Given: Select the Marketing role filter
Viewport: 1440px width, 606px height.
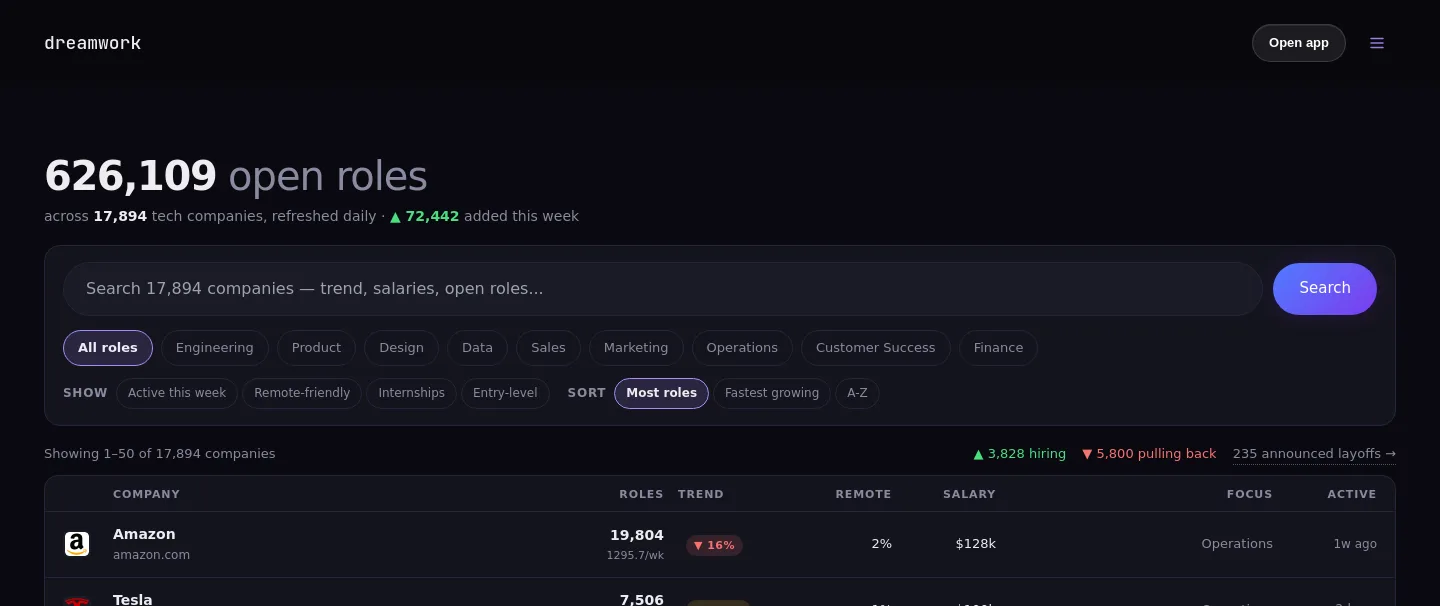Looking at the screenshot, I should (x=636, y=348).
